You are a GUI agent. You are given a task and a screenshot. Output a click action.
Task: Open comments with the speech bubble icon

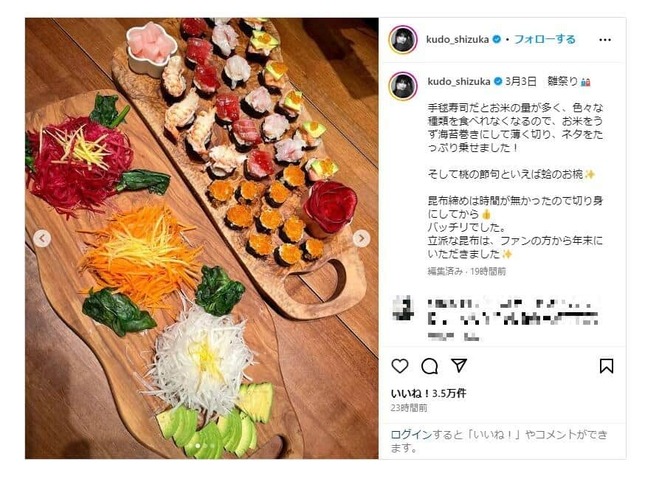(x=429, y=366)
